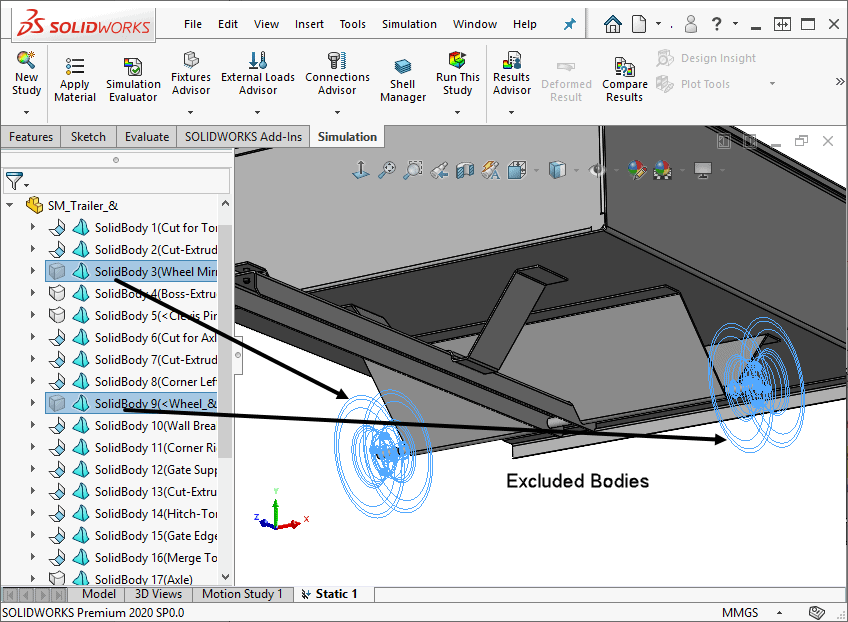848x622 pixels.
Task: Open the Simulation menu
Action: pyautogui.click(x=409, y=24)
